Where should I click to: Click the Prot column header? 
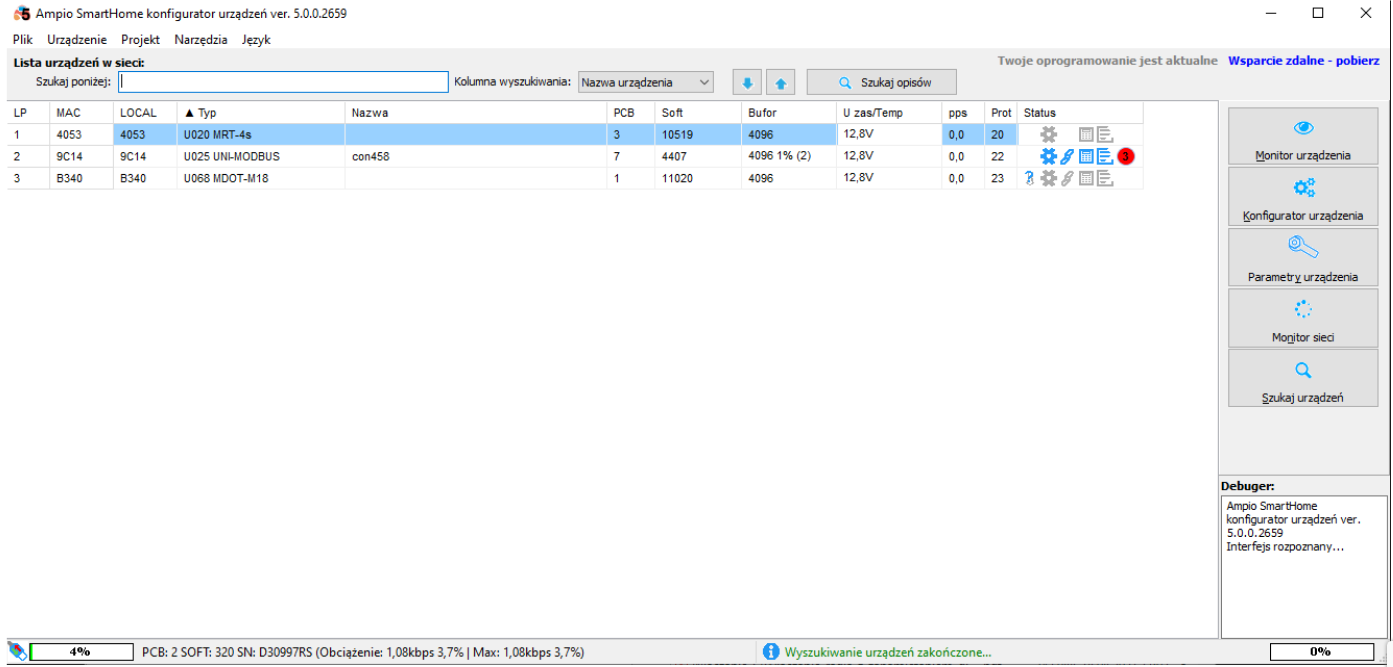pyautogui.click(x=1001, y=113)
